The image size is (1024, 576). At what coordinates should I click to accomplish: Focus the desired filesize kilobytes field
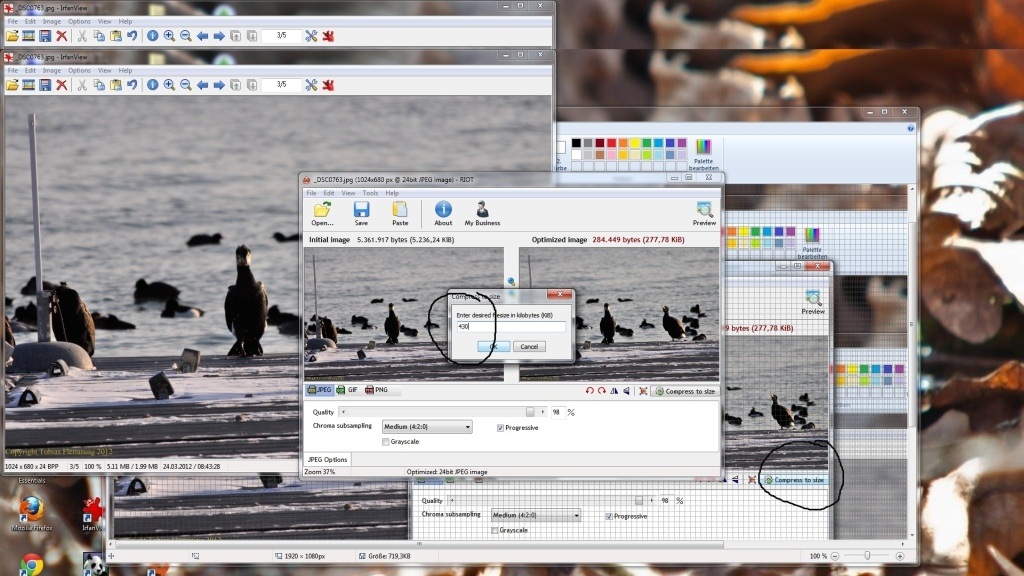[x=511, y=327]
